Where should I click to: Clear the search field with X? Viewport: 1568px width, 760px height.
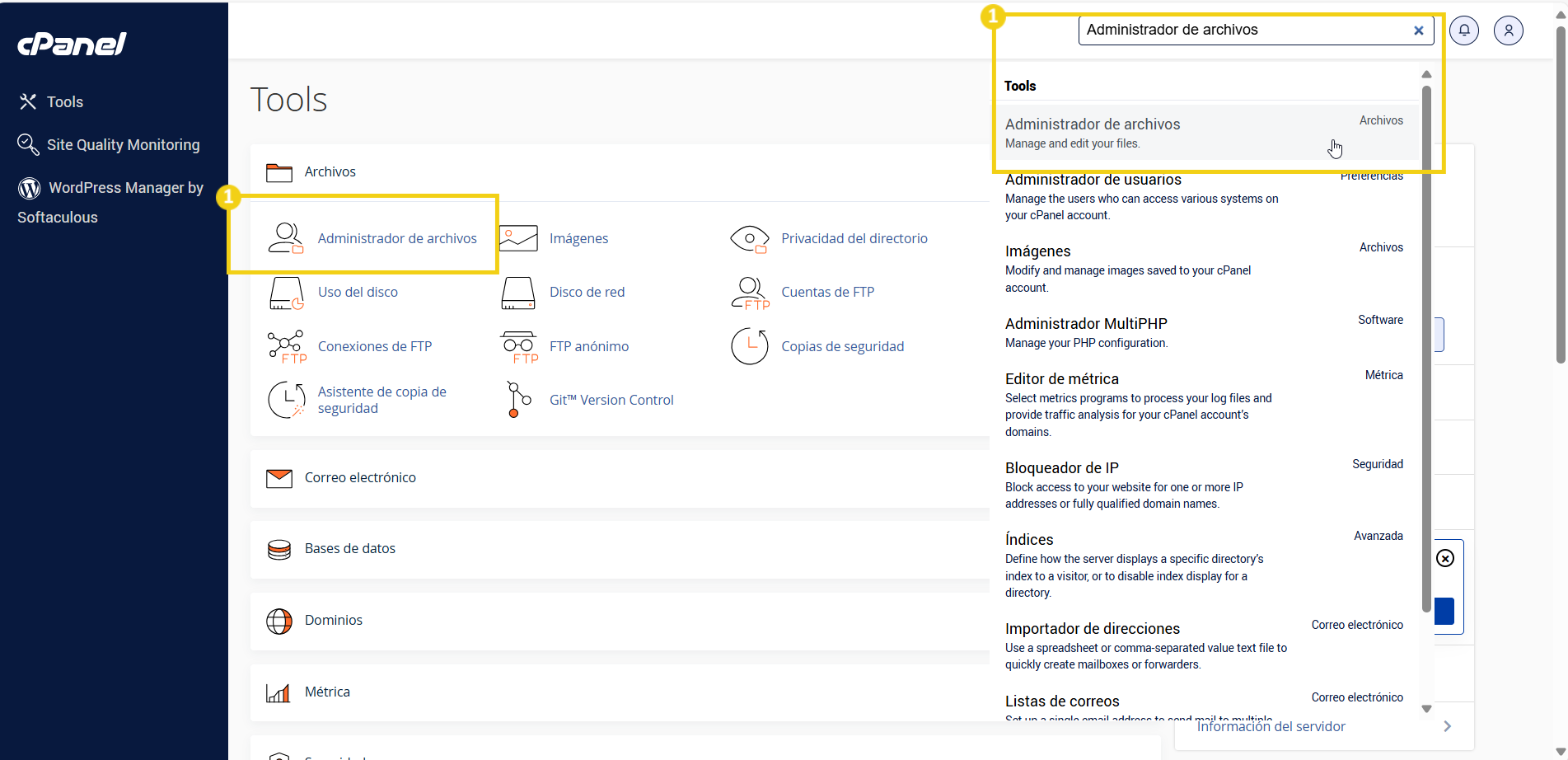click(x=1418, y=30)
